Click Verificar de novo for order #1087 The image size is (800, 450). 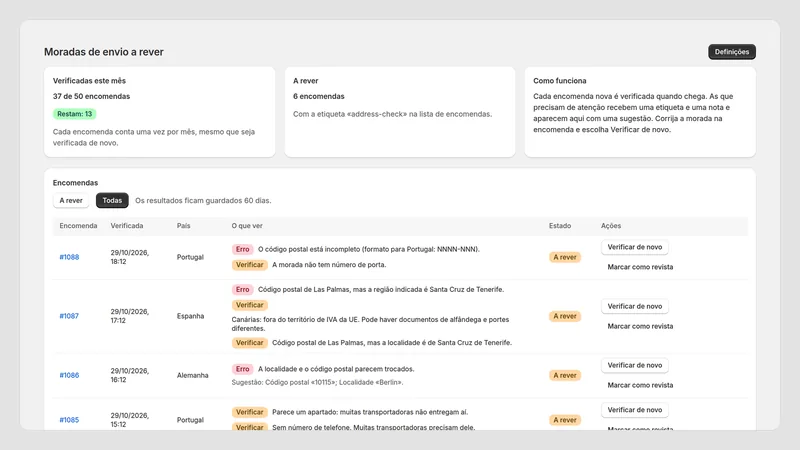point(635,306)
